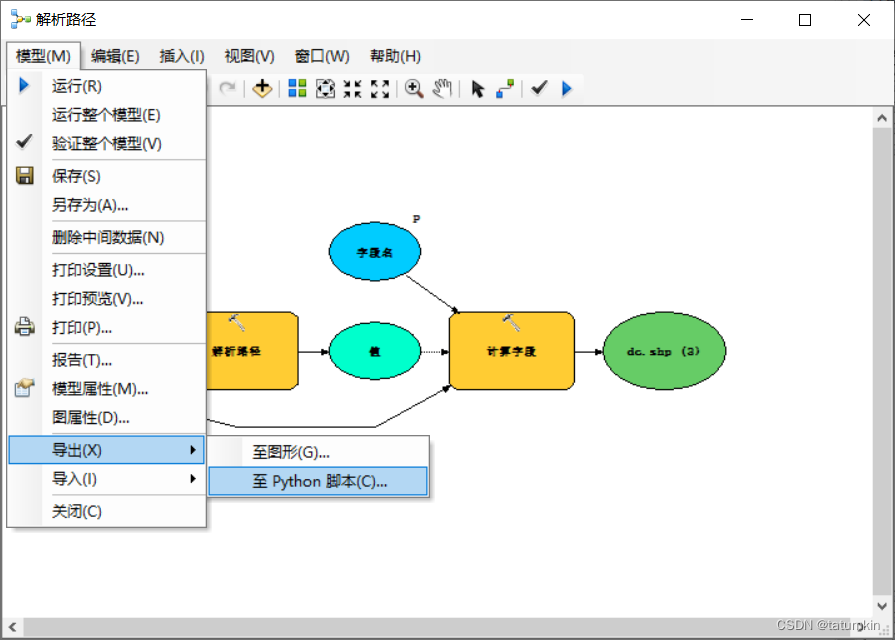
Task: Open the 帮助(H) menu
Action: [x=394, y=56]
